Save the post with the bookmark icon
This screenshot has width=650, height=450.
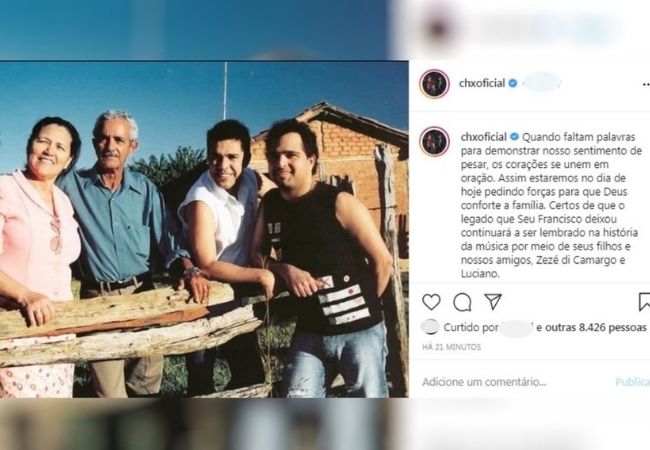tap(644, 302)
